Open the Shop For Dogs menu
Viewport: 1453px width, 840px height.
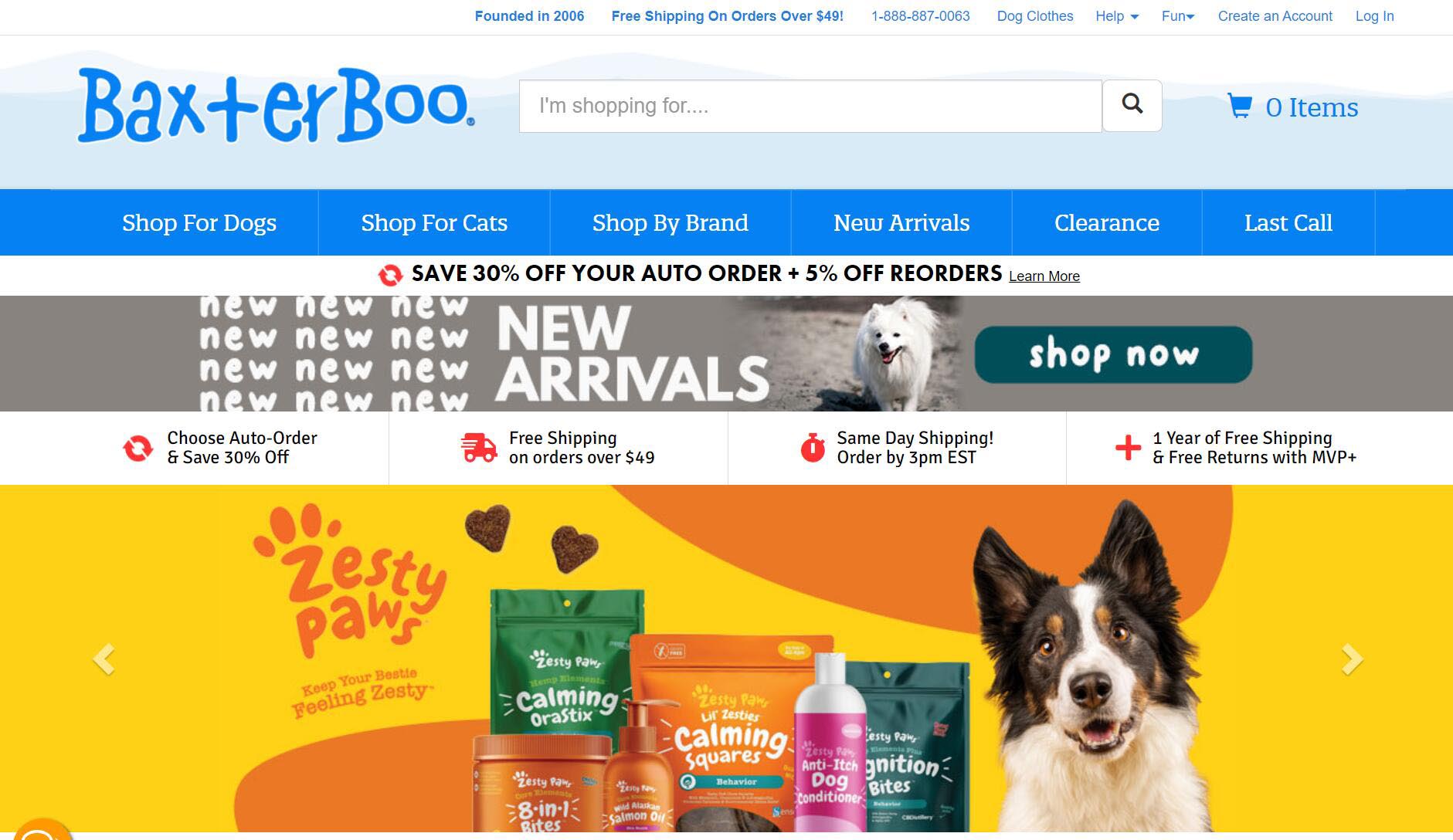point(199,222)
